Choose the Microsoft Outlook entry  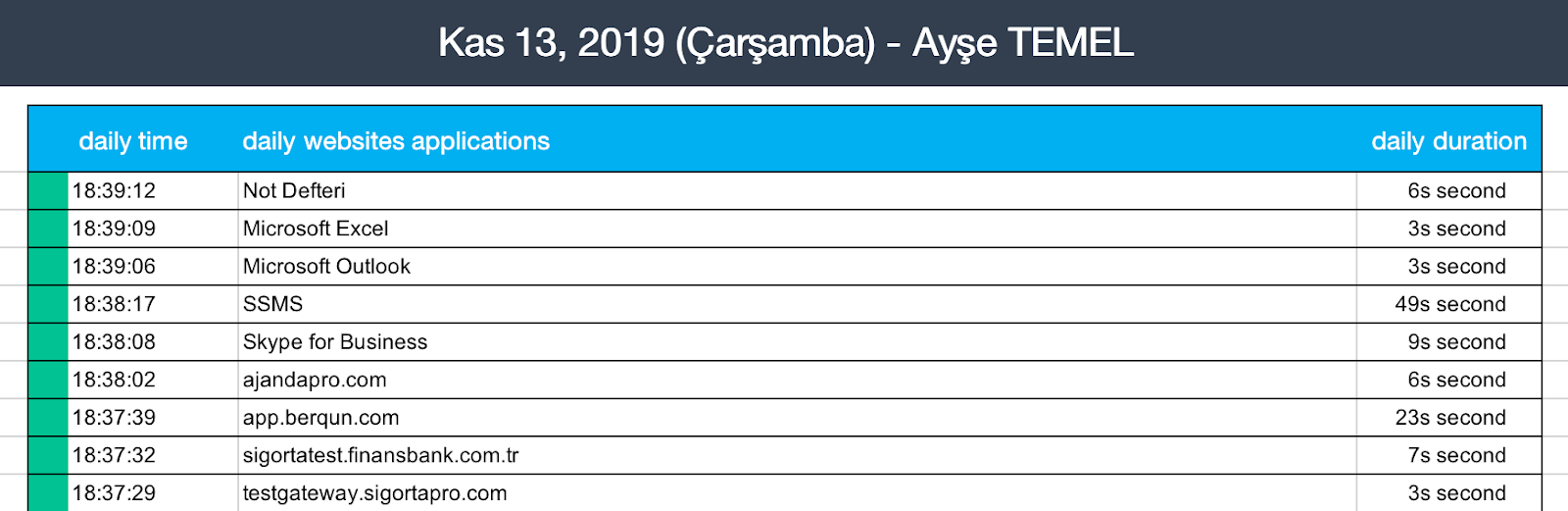click(x=326, y=267)
